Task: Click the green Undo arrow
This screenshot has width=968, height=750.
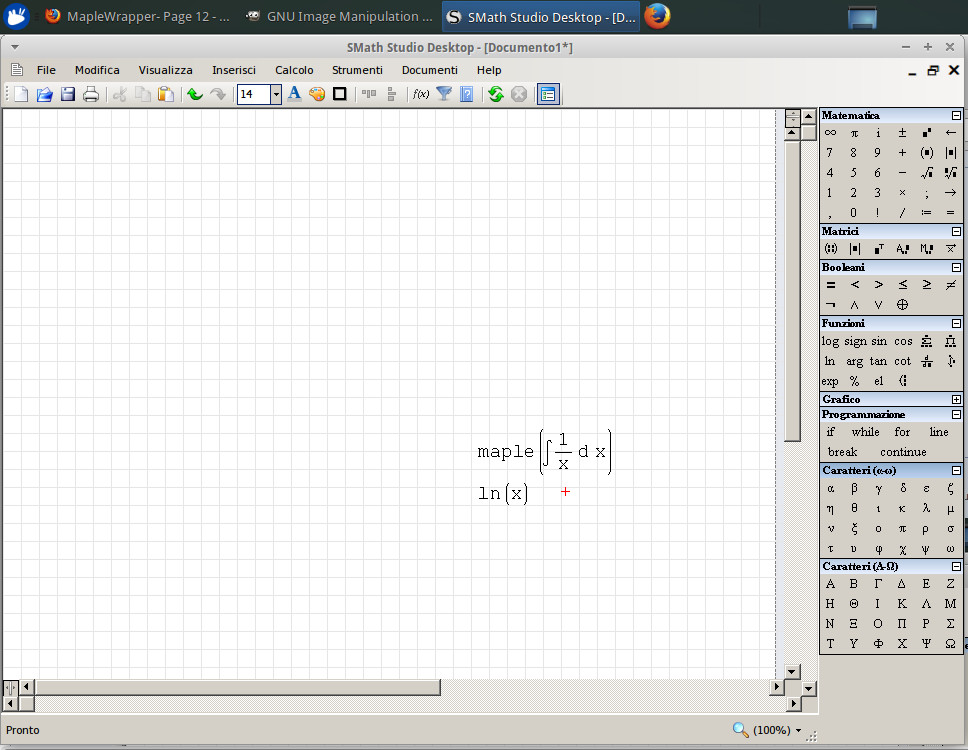Action: pos(194,94)
